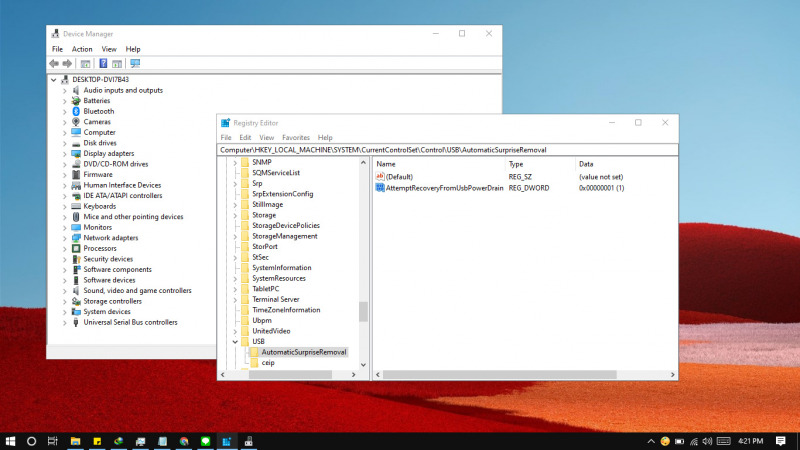The height and width of the screenshot is (450, 800).
Task: Click the scan hardware monitor icon in toolbar
Action: [135, 63]
